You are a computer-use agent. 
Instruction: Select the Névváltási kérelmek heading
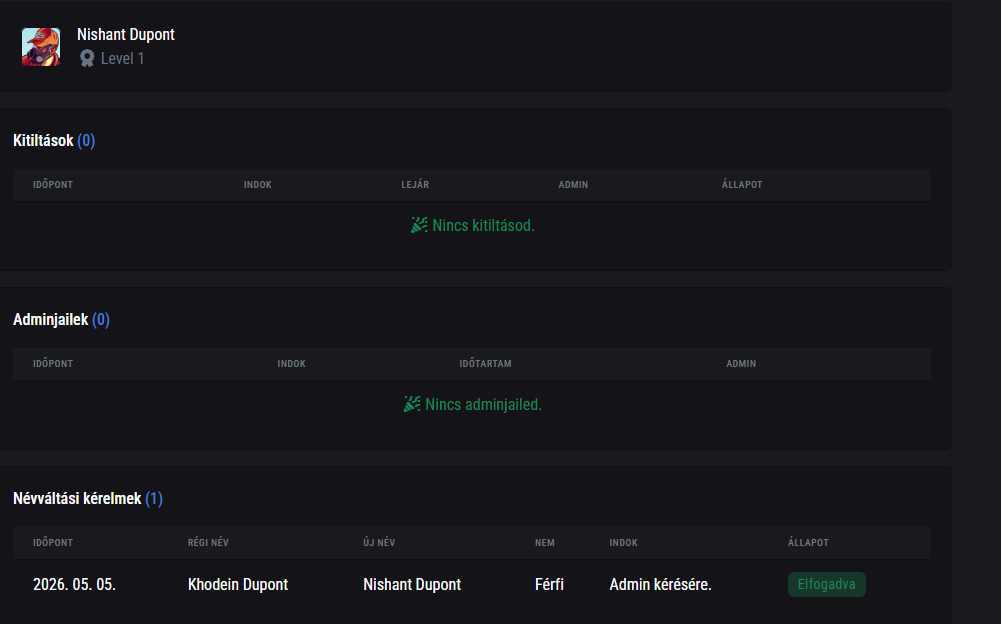pos(77,498)
